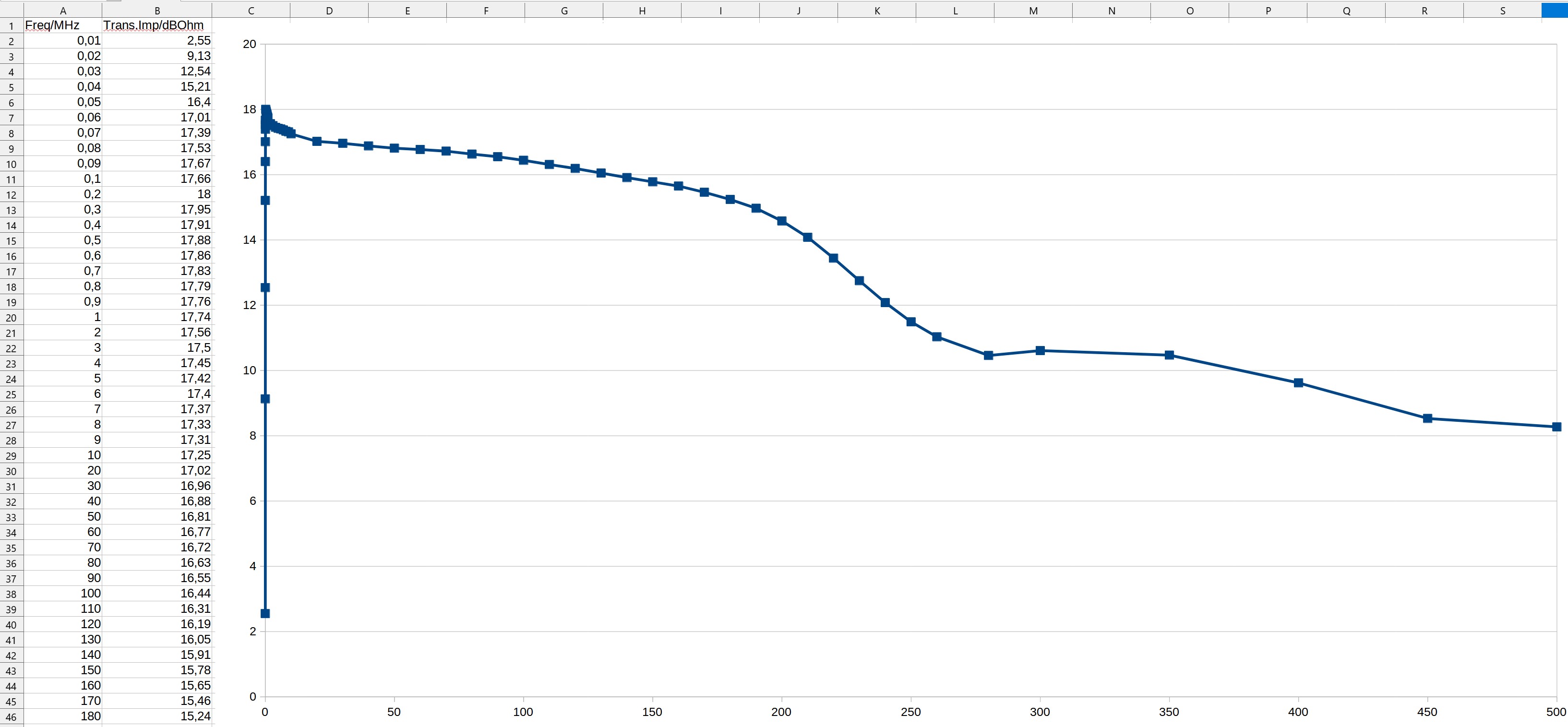Select column B header
This screenshot has height=727, width=1568.
[x=157, y=11]
